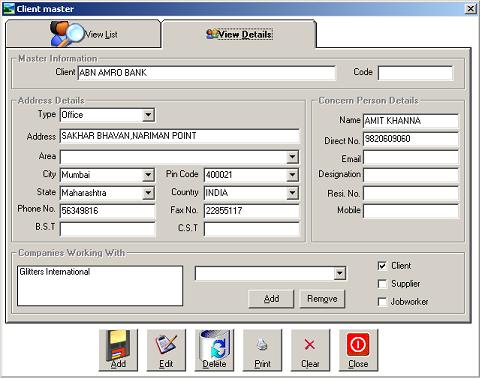Image resolution: width=482 pixels, height=379 pixels.
Task: Click the red power Close icon button
Action: click(x=358, y=350)
